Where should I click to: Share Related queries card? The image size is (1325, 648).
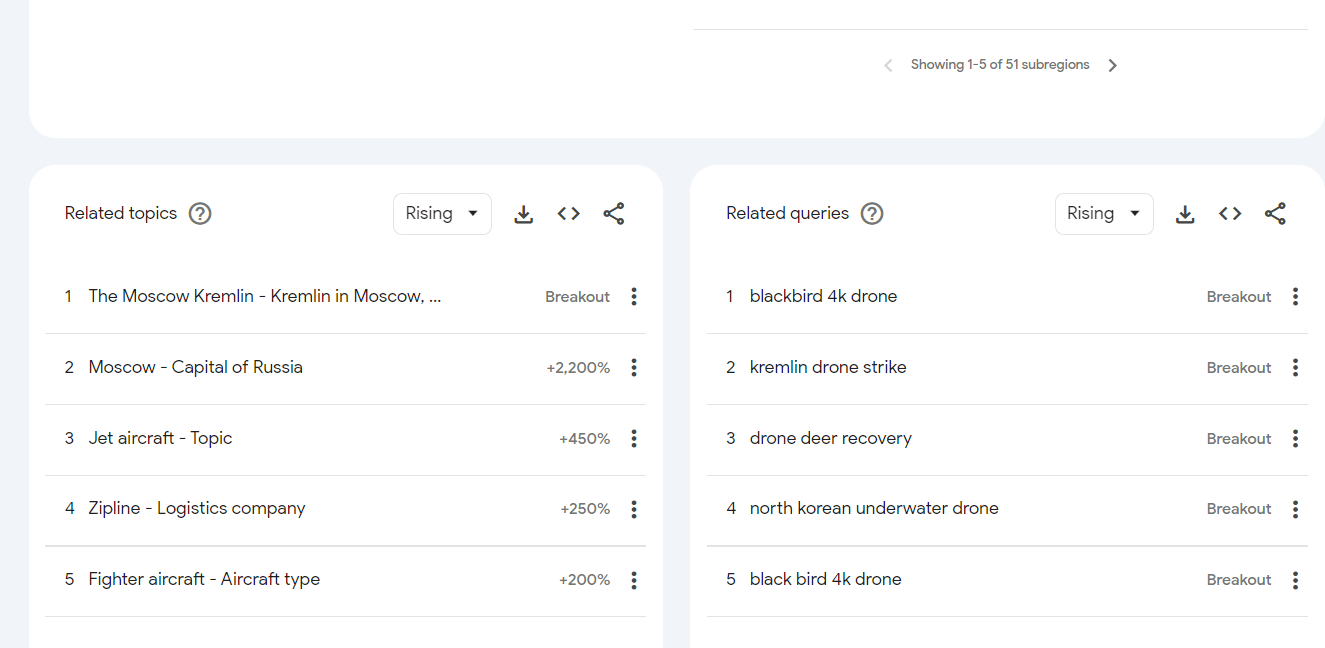(1275, 214)
